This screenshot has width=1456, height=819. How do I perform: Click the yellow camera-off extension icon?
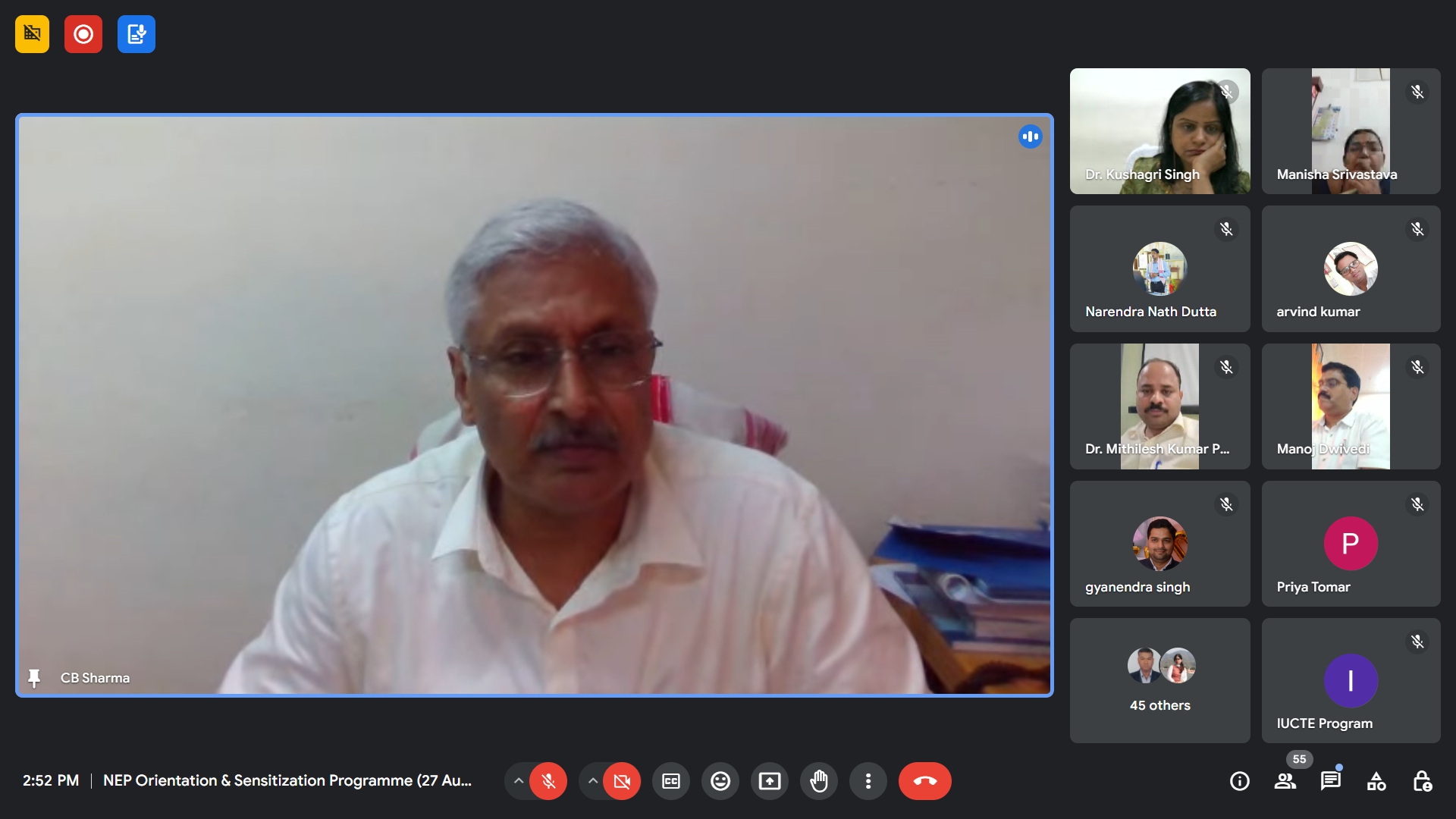(x=32, y=34)
